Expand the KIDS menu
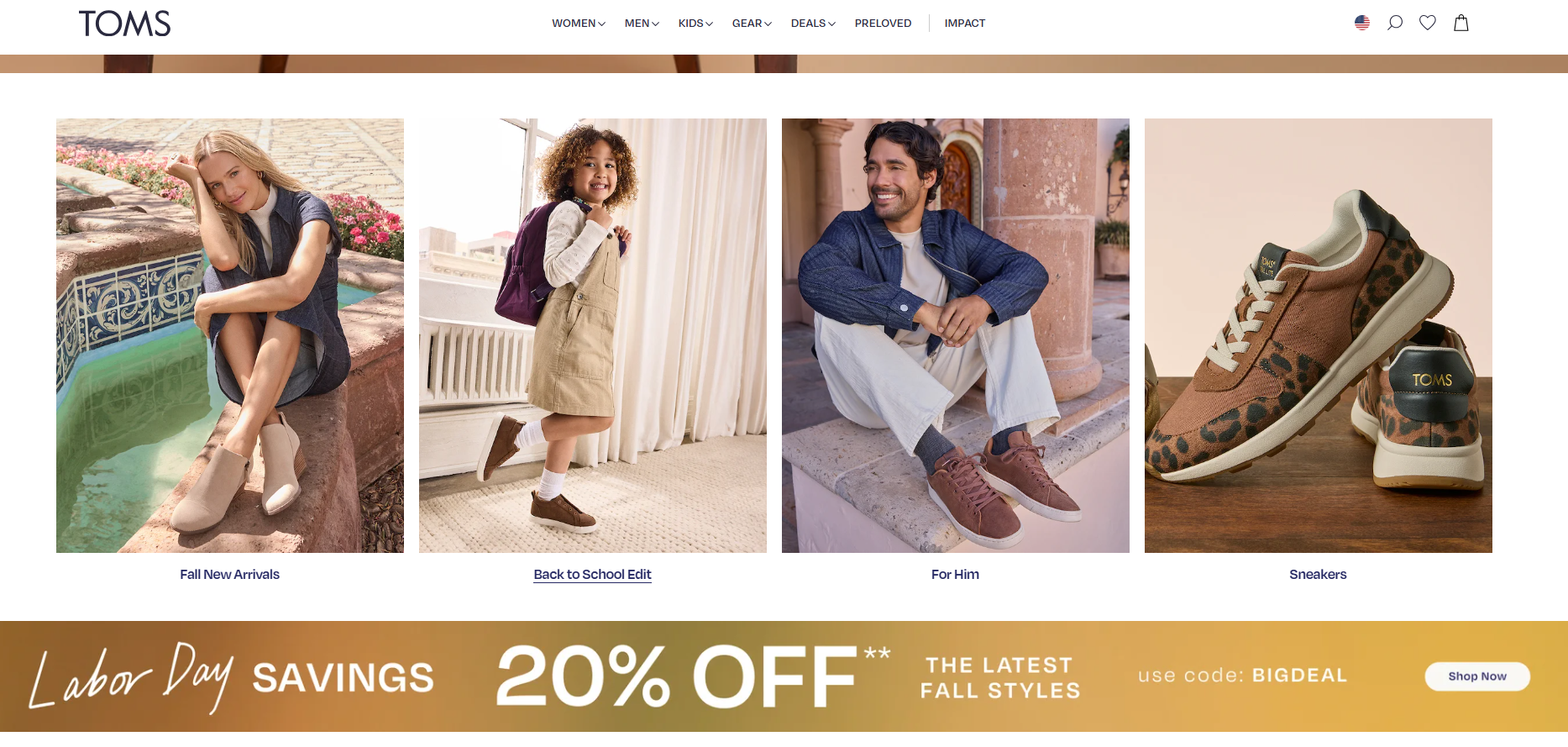This screenshot has height=747, width=1568. pos(695,24)
